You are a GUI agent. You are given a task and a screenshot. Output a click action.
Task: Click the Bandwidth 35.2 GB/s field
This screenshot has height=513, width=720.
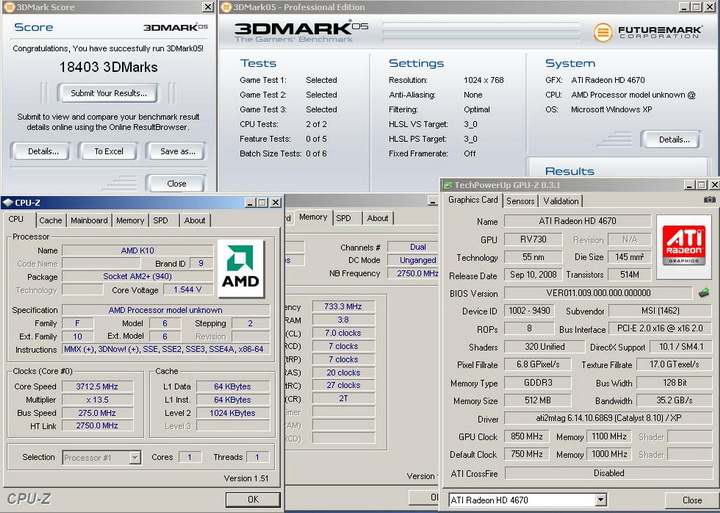click(x=675, y=400)
